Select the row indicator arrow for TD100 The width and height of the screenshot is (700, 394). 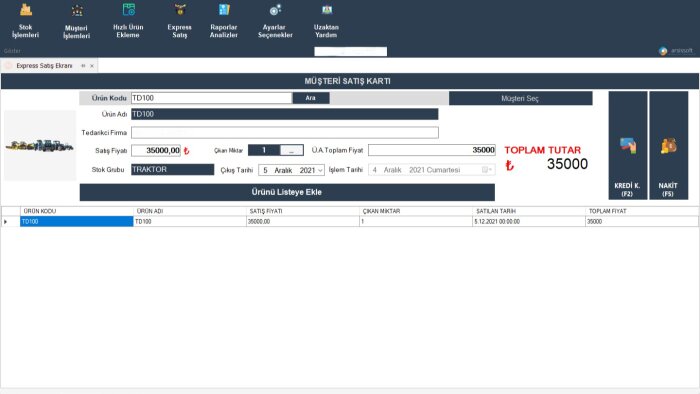6,222
